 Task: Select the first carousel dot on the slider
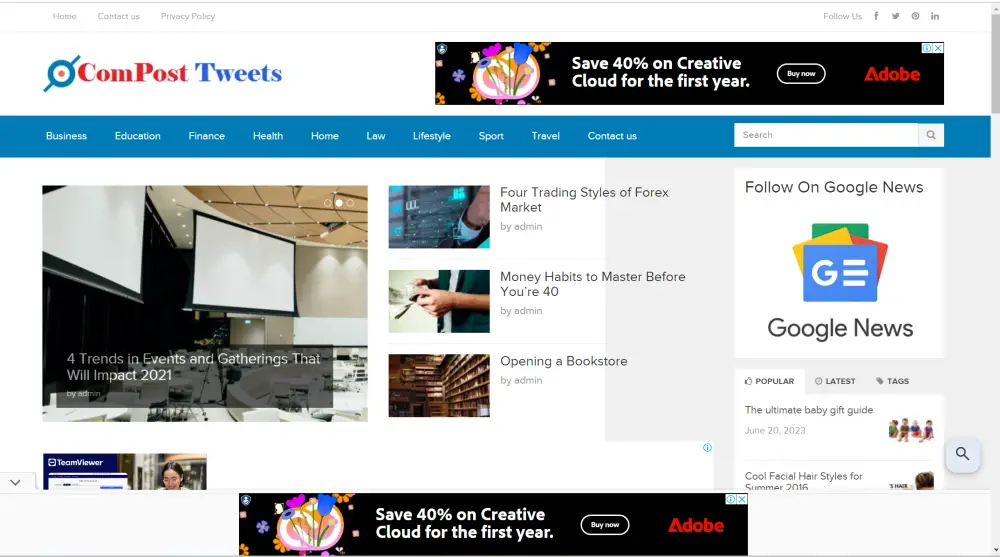tap(327, 203)
